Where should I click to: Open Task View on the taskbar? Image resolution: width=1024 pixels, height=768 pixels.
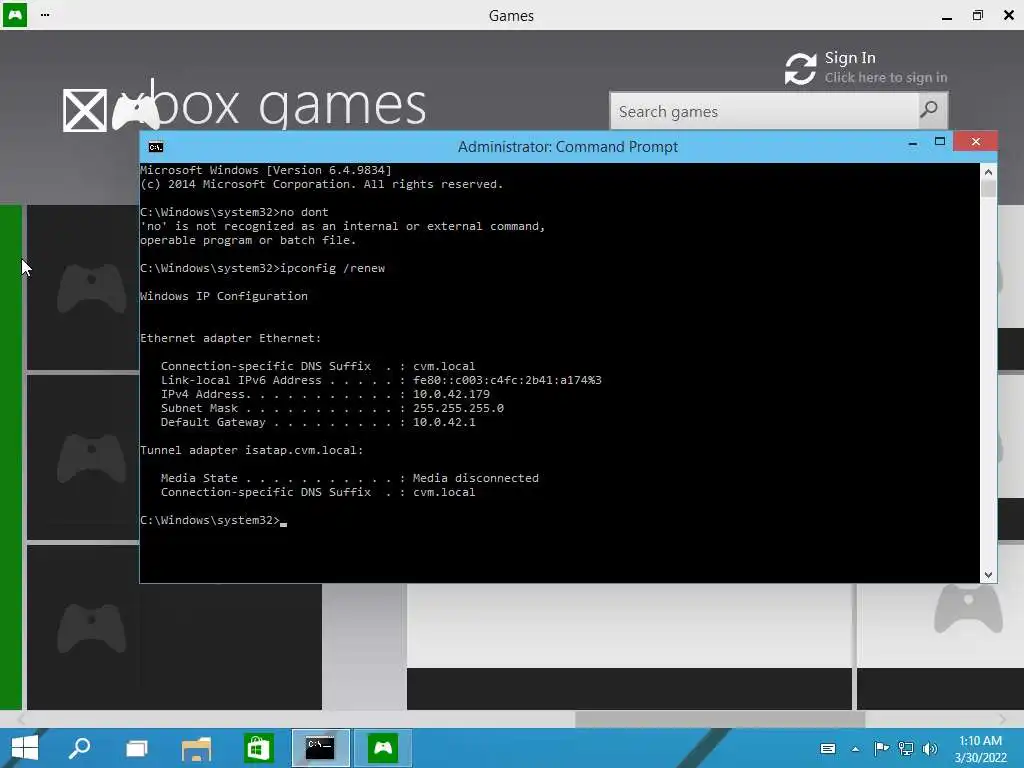(x=137, y=748)
